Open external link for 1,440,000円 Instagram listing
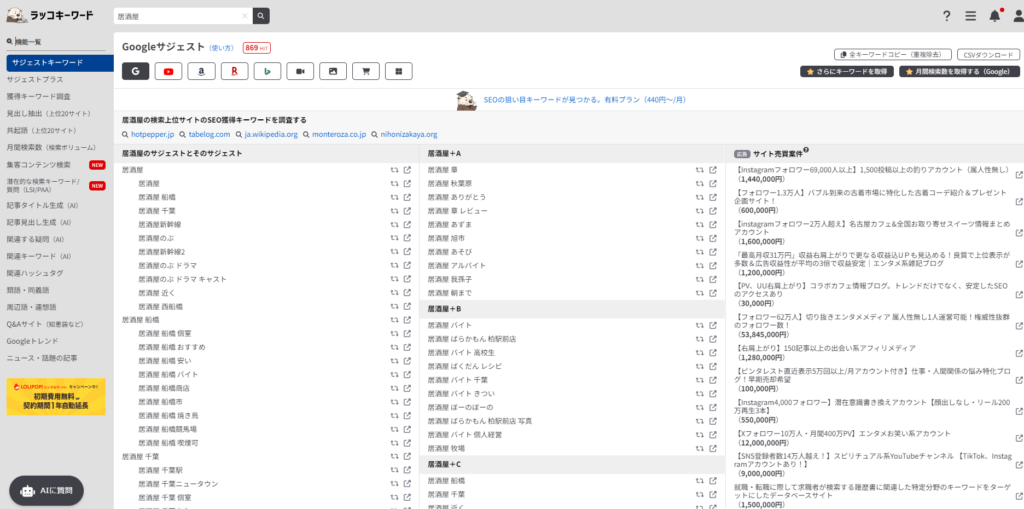The height and width of the screenshot is (509, 1024). coord(1019,174)
